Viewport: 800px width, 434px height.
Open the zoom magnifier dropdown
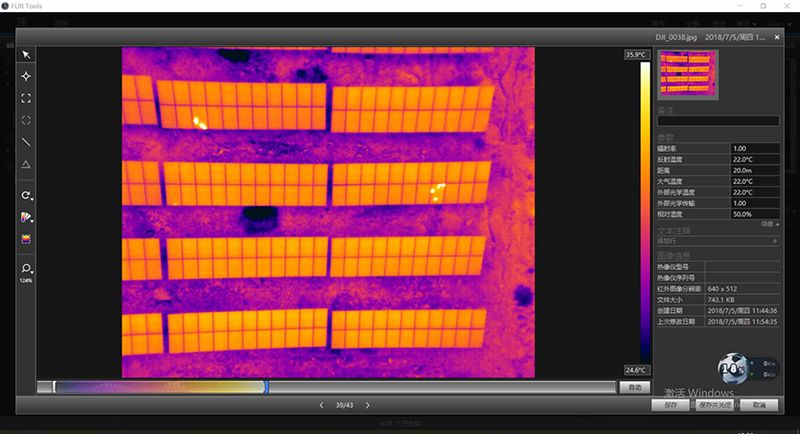pos(27,268)
